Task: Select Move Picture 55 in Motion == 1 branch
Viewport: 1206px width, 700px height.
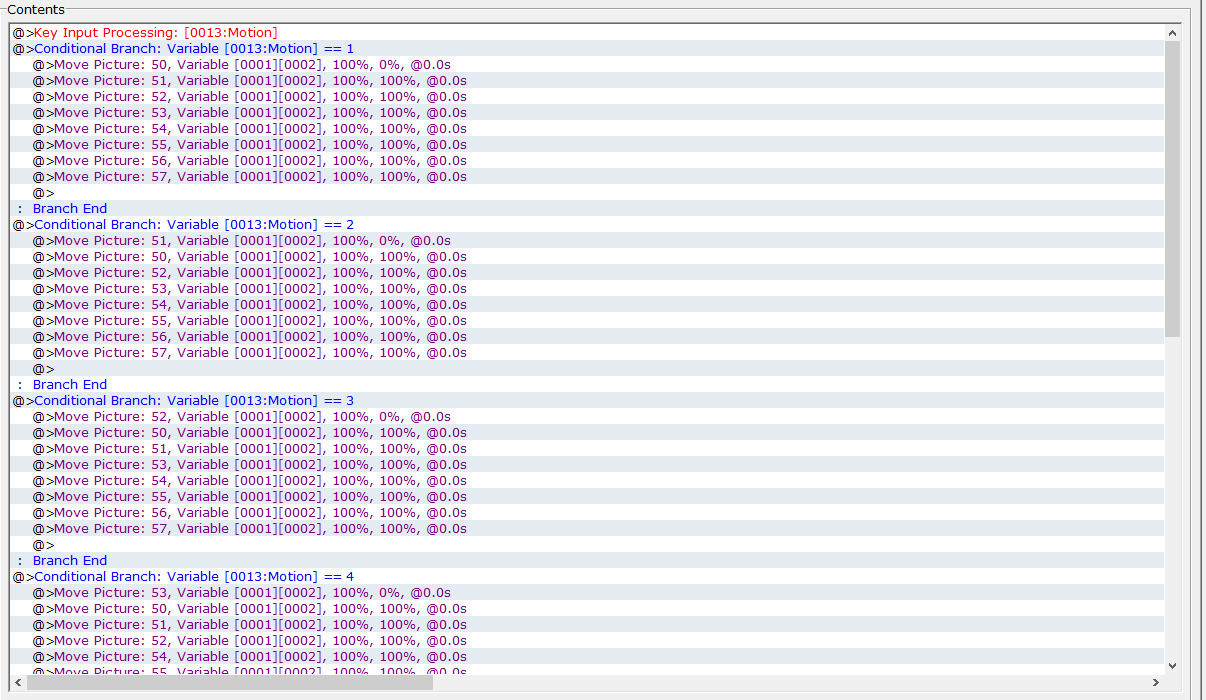Action: pyautogui.click(x=588, y=145)
